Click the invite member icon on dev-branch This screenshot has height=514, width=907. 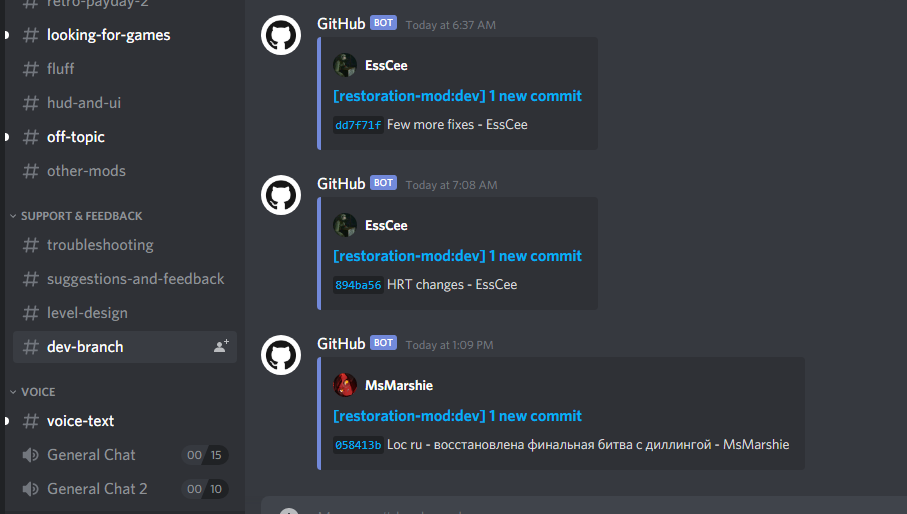pos(221,346)
